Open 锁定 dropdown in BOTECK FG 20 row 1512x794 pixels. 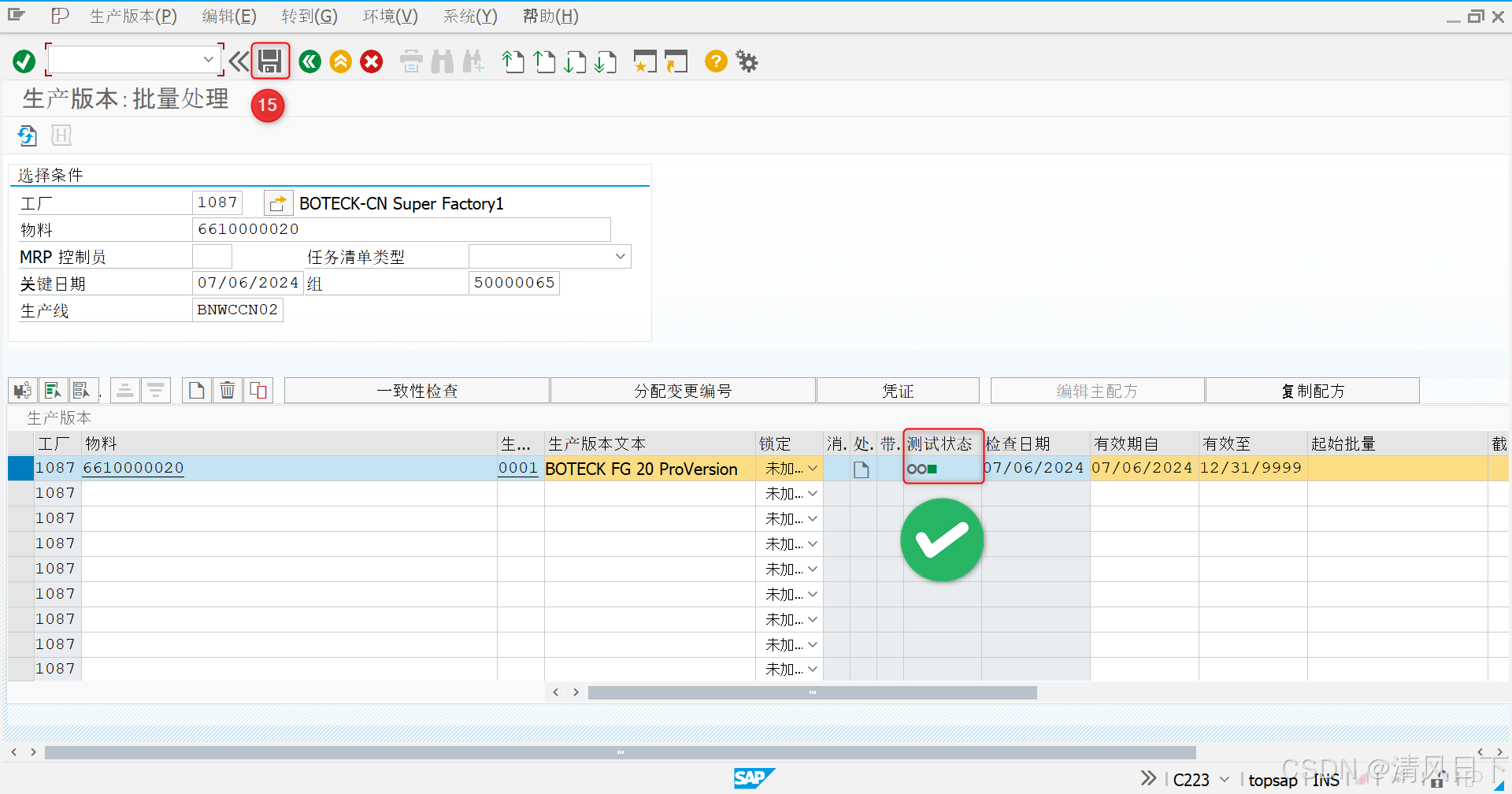pyautogui.click(x=813, y=469)
